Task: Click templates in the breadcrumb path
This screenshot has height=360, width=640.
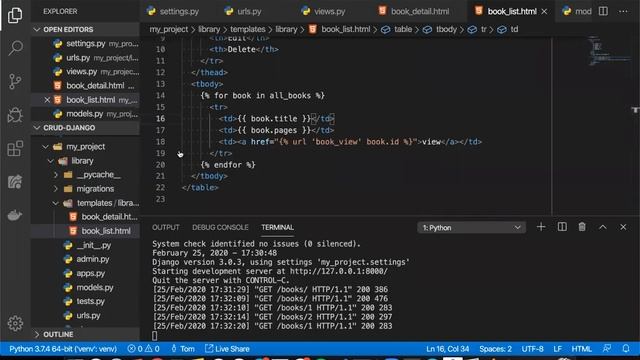Action: (x=247, y=29)
